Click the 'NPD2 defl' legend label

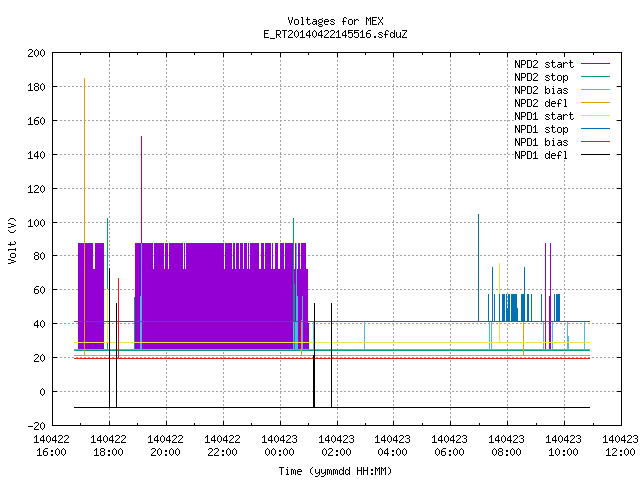click(541, 103)
